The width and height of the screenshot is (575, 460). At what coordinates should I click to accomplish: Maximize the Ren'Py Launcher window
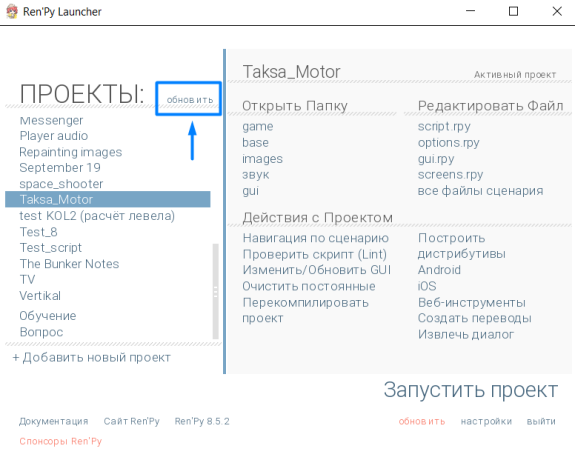click(513, 11)
